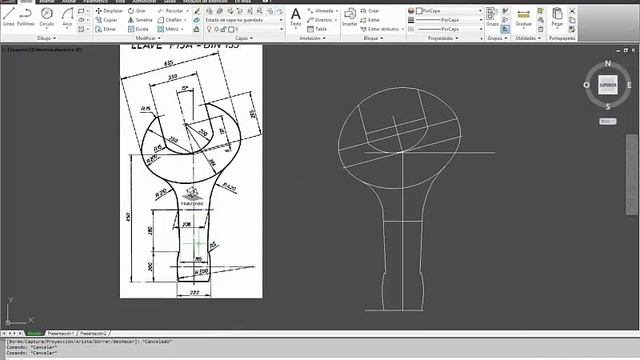Click the Cortar (cut) scissors icon
Screen dimensions: 640x360
point(572,11)
